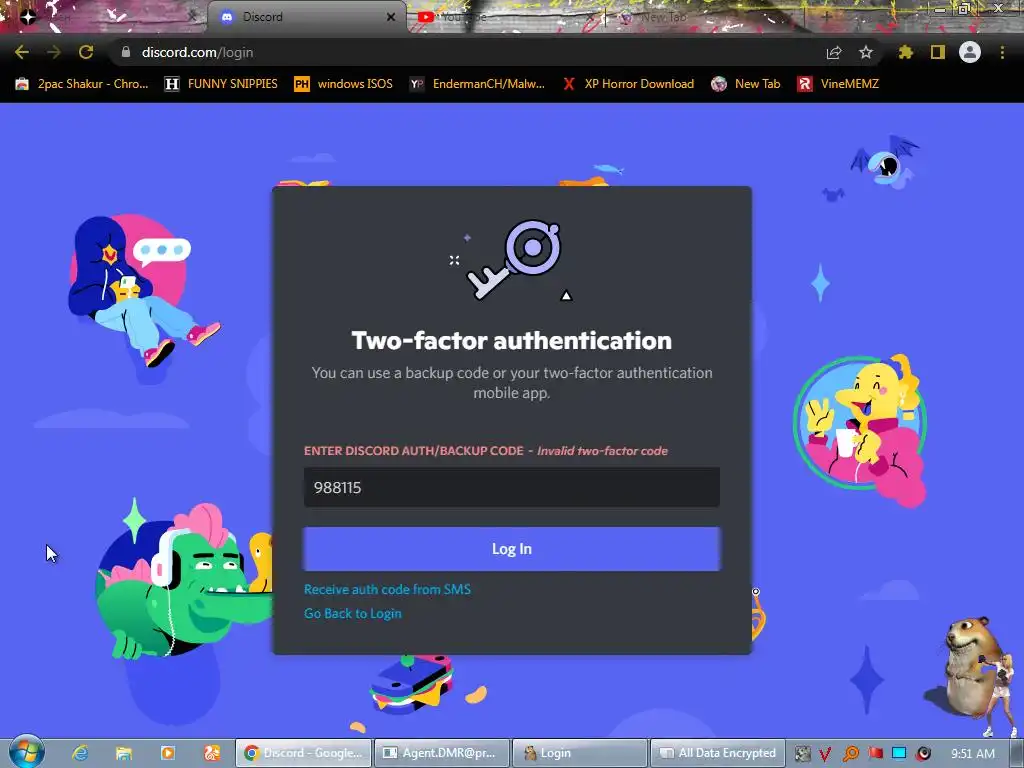Click the red flag tray icon
This screenshot has width=1024, height=768.
[875, 754]
